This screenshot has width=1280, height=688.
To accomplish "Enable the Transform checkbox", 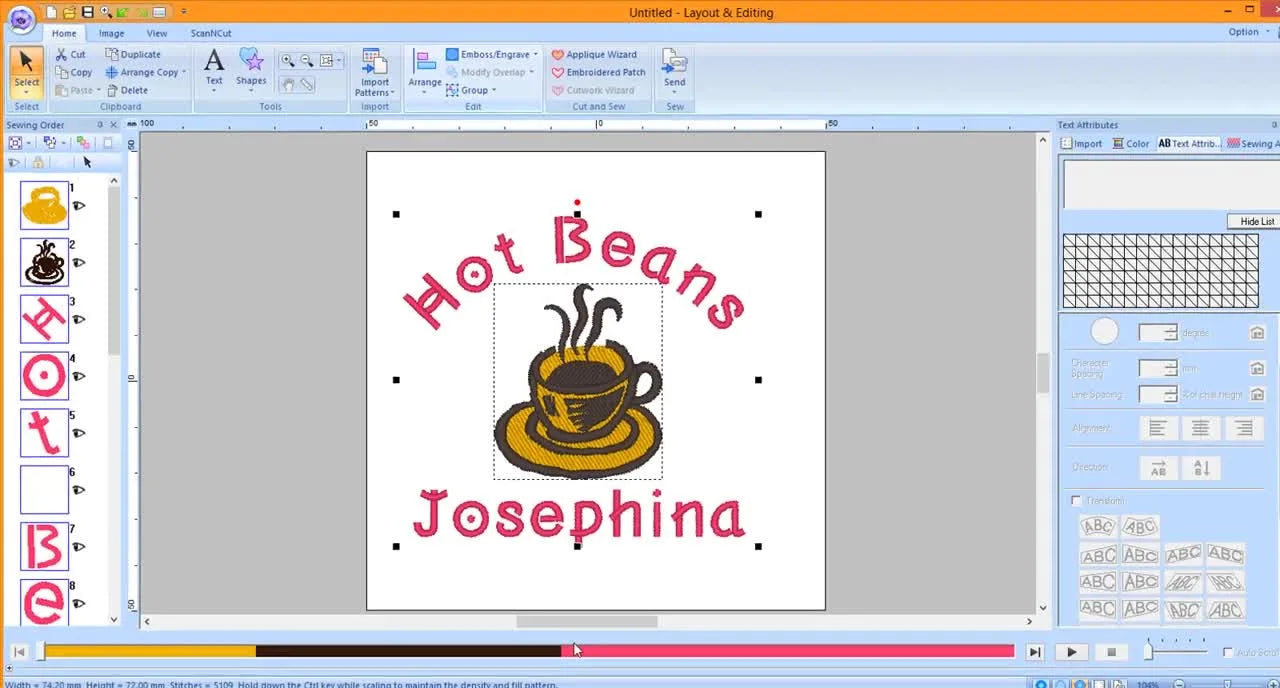I will [x=1076, y=501].
